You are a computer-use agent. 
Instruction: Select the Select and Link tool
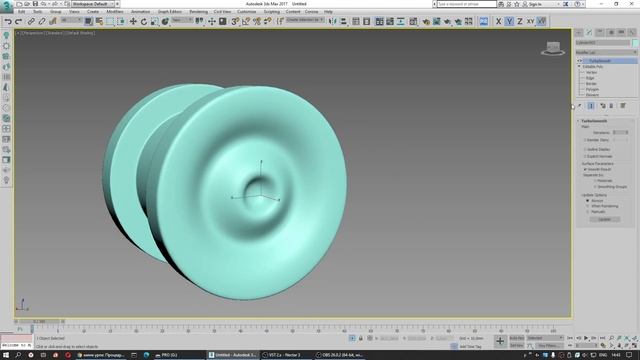point(31,21)
